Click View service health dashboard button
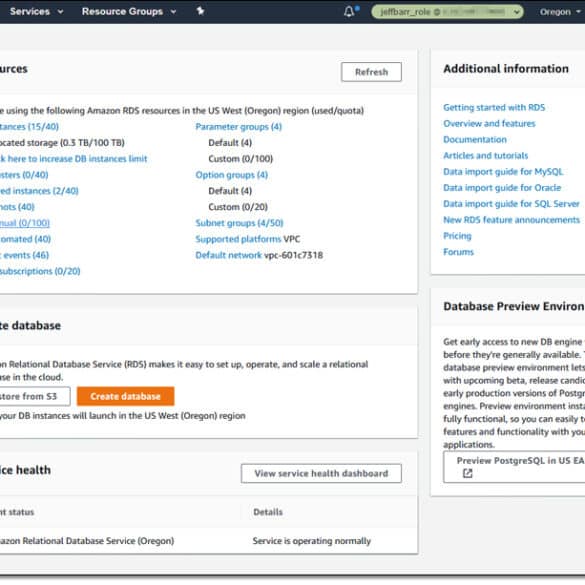585x585 pixels. tap(321, 473)
